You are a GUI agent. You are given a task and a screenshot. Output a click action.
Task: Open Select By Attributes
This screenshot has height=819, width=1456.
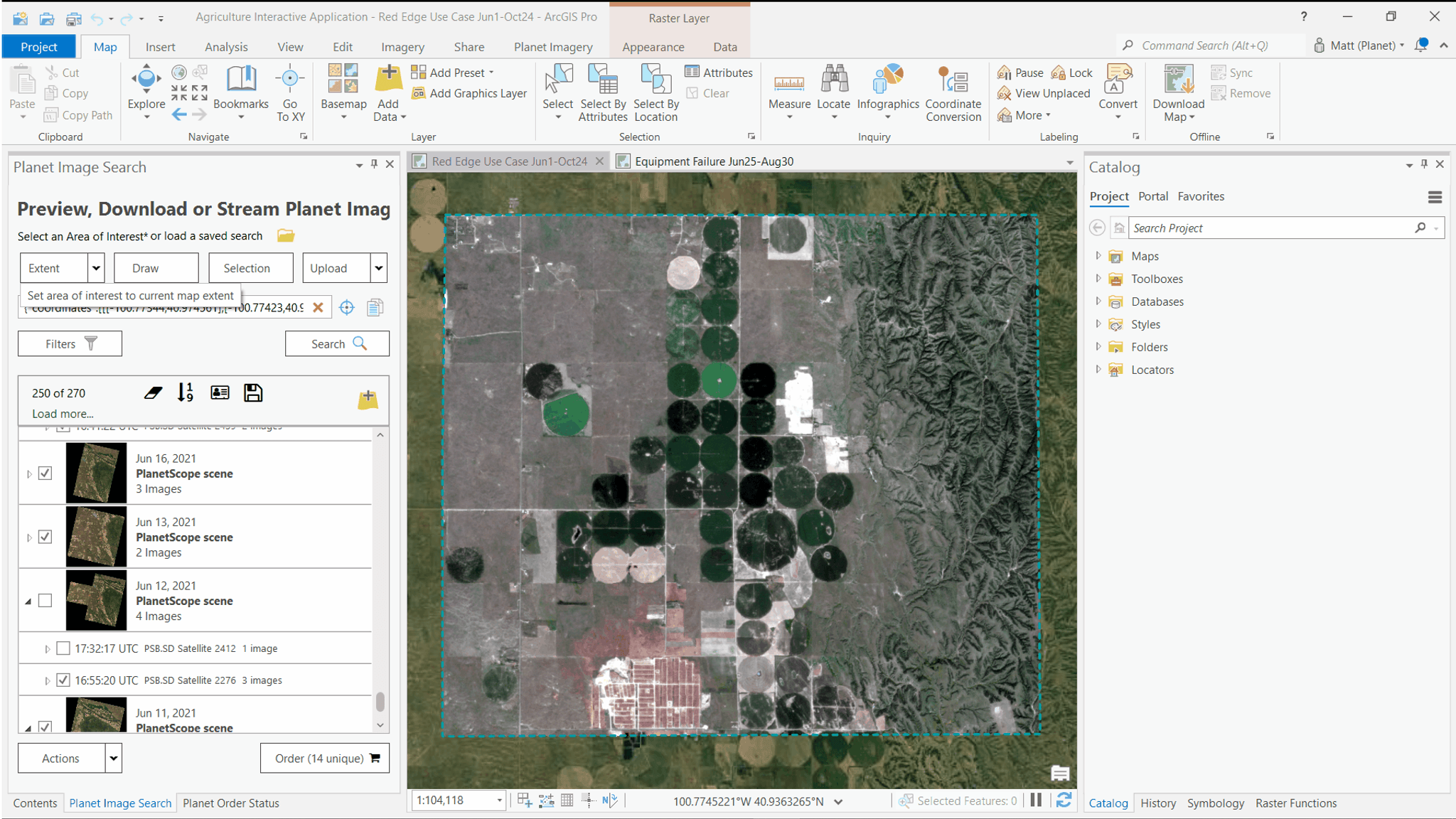603,93
